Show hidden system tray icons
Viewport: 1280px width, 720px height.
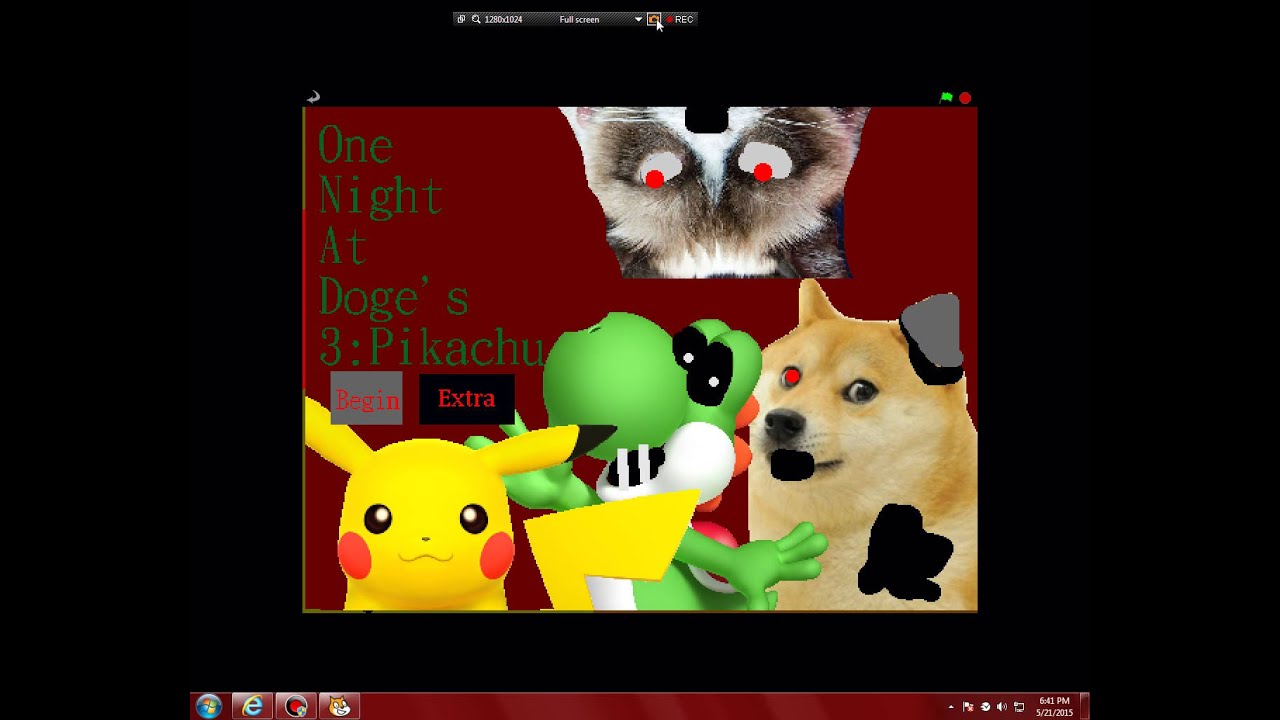tap(951, 707)
